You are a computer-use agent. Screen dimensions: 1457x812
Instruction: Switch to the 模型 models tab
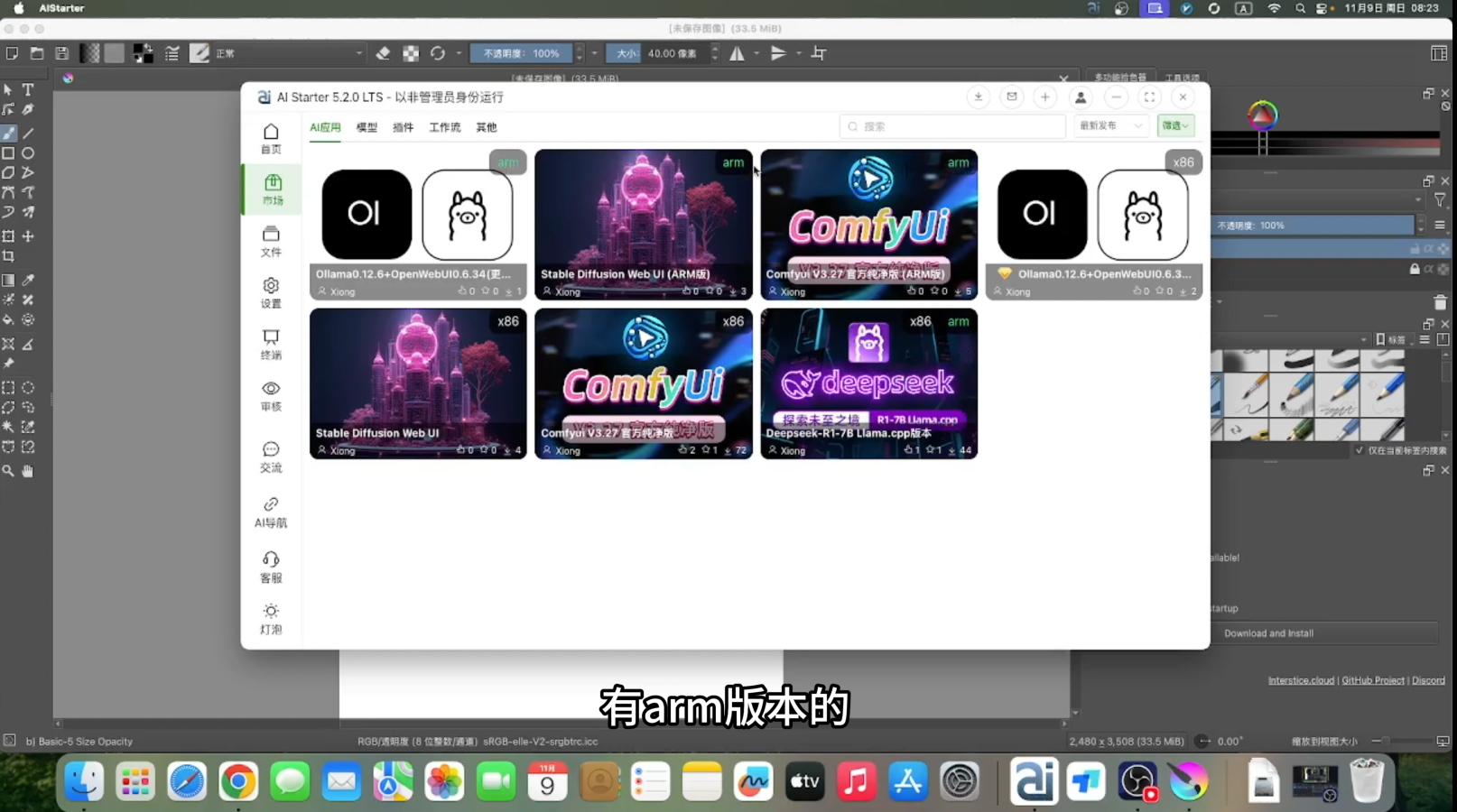tap(367, 127)
